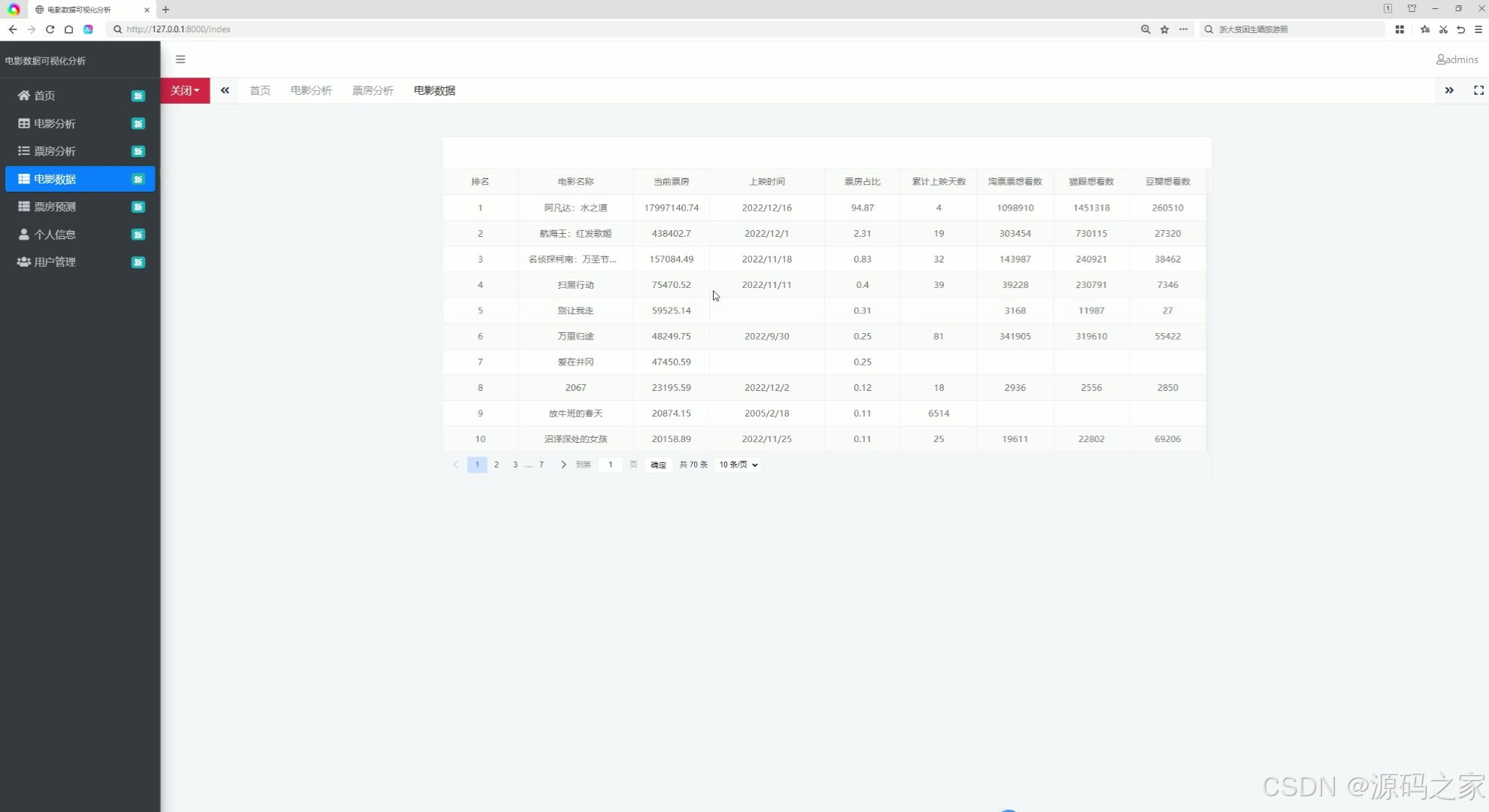Go to page 7 of table
1489x812 pixels.
(x=541, y=465)
